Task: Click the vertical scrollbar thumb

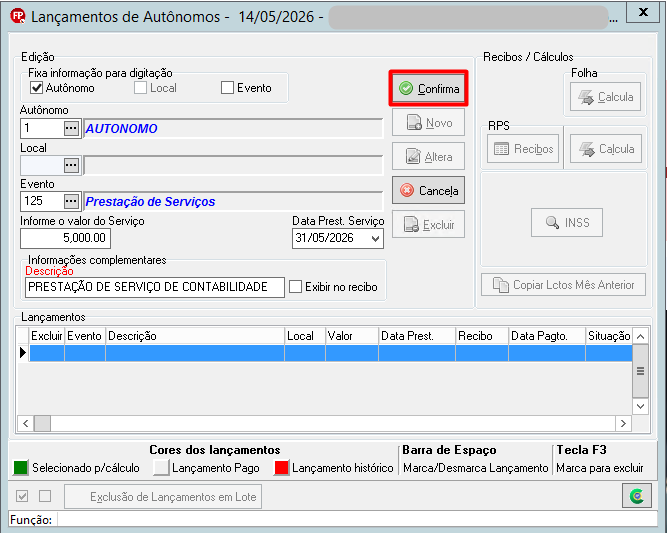Action: tap(640, 371)
